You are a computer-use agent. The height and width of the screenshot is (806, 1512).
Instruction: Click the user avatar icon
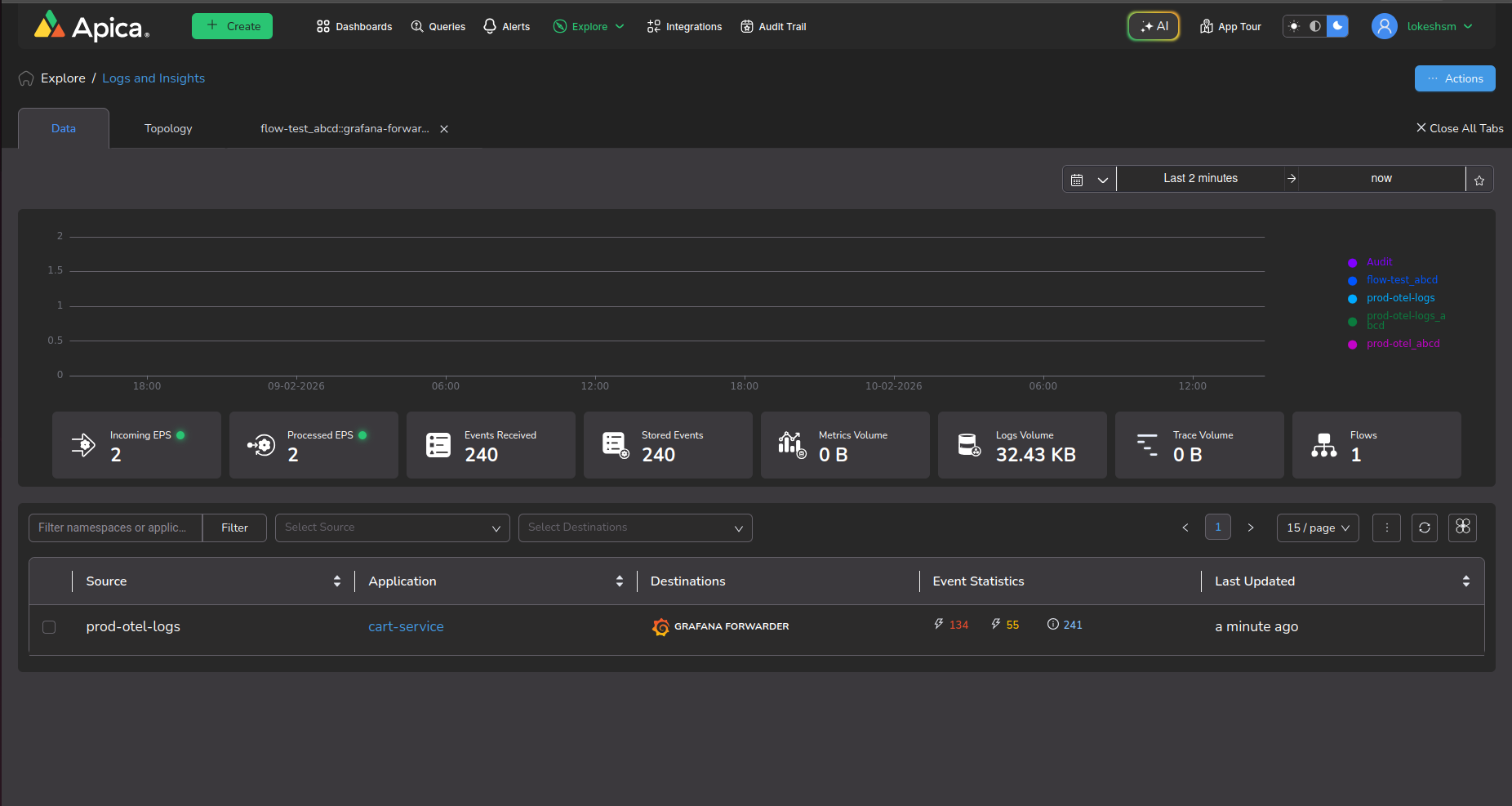(1384, 26)
